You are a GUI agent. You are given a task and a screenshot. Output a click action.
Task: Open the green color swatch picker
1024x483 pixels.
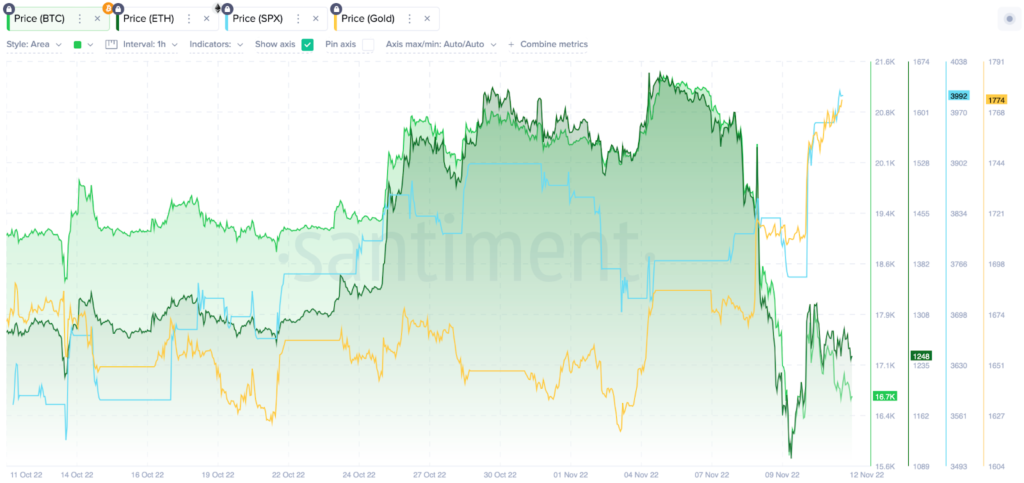point(82,44)
